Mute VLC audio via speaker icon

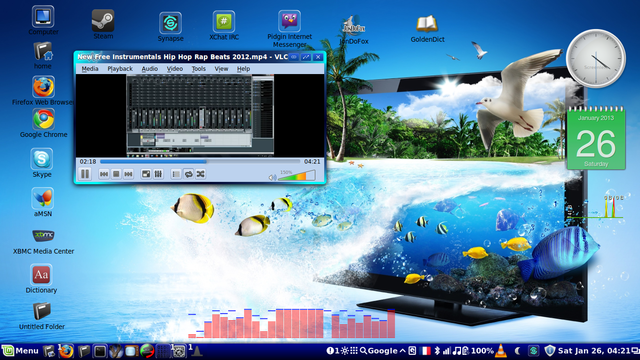click(x=272, y=177)
